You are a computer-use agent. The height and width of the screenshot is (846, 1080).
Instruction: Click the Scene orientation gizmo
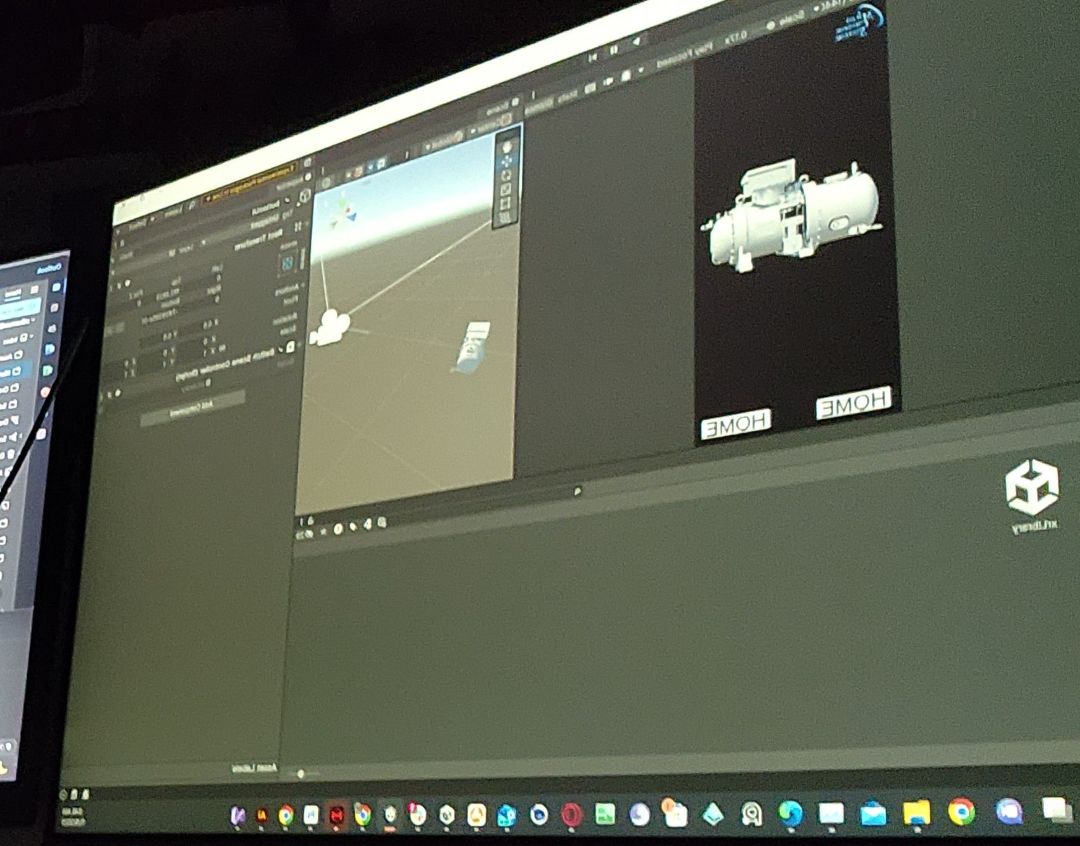coord(342,211)
